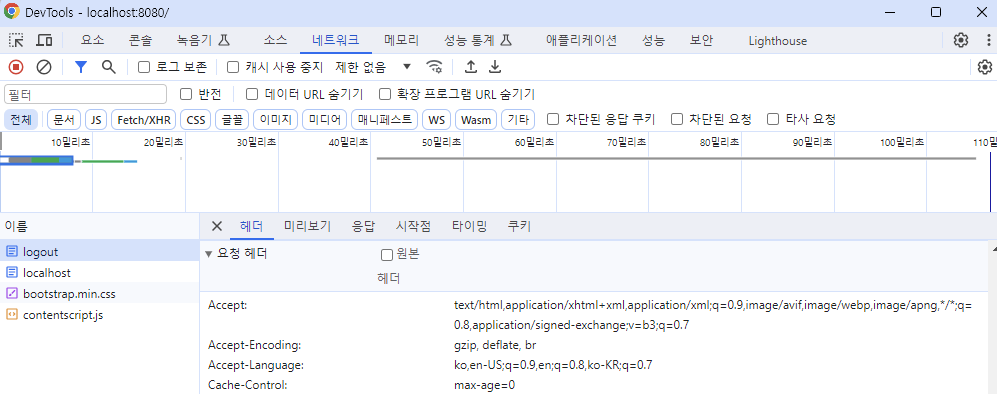Image resolution: width=997 pixels, height=394 pixels.
Task: Select the contentscript.js script icon
Action: (12, 315)
